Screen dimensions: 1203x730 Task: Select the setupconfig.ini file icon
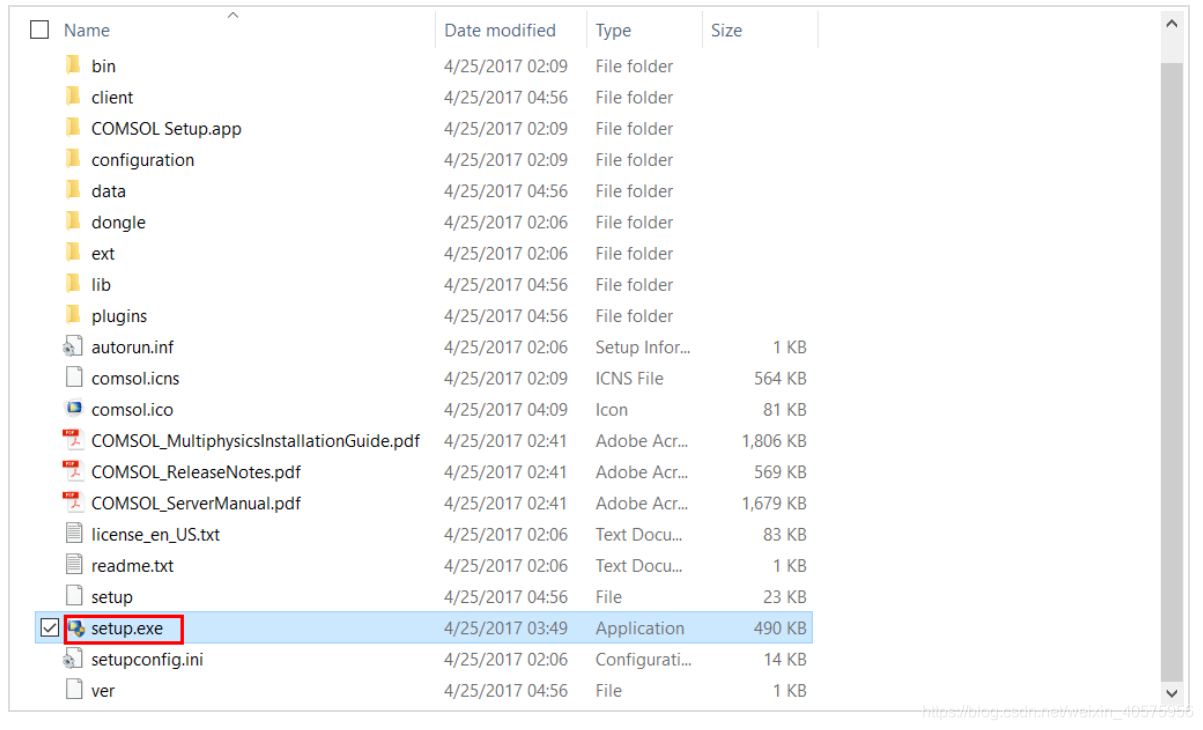pos(73,659)
